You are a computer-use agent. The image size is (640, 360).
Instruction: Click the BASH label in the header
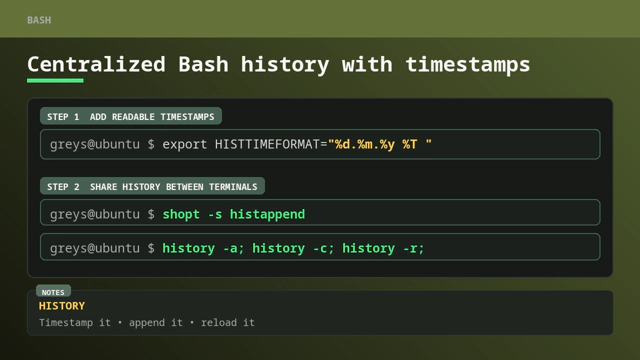39,20
